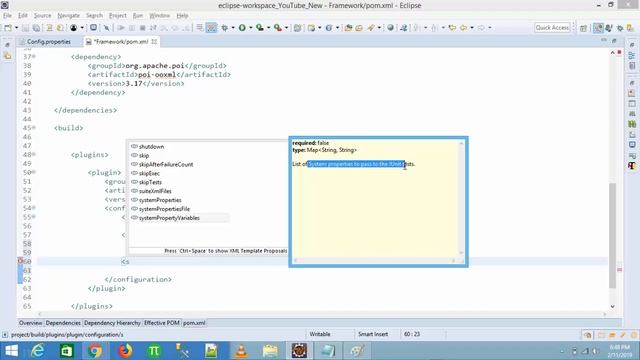
Task: Click the New file toolbar icon
Action: click(x=8, y=28)
